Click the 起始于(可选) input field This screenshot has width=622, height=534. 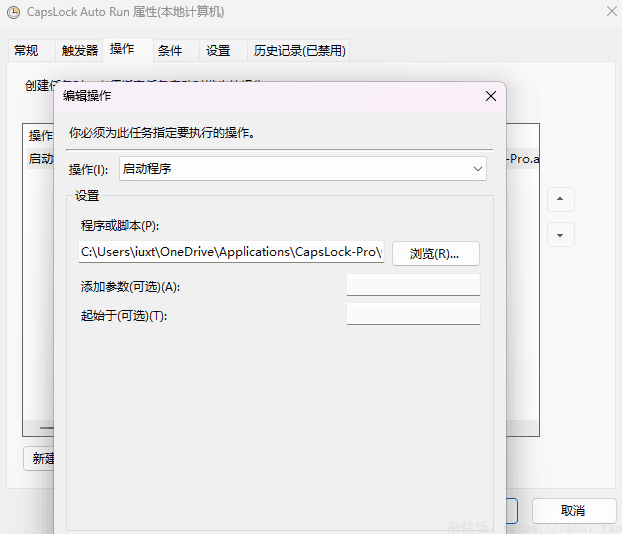click(413, 315)
